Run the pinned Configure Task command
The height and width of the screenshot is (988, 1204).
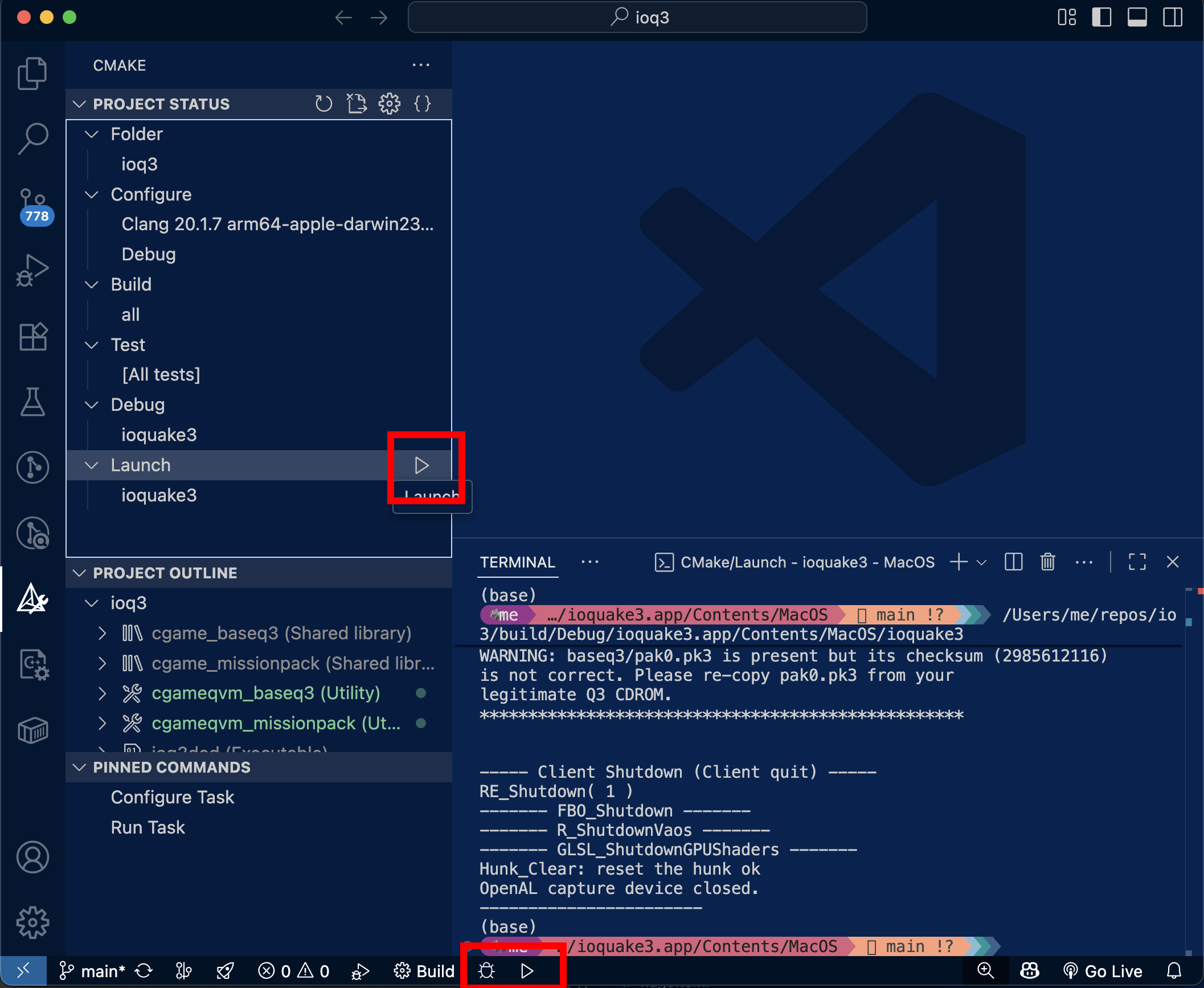173,797
